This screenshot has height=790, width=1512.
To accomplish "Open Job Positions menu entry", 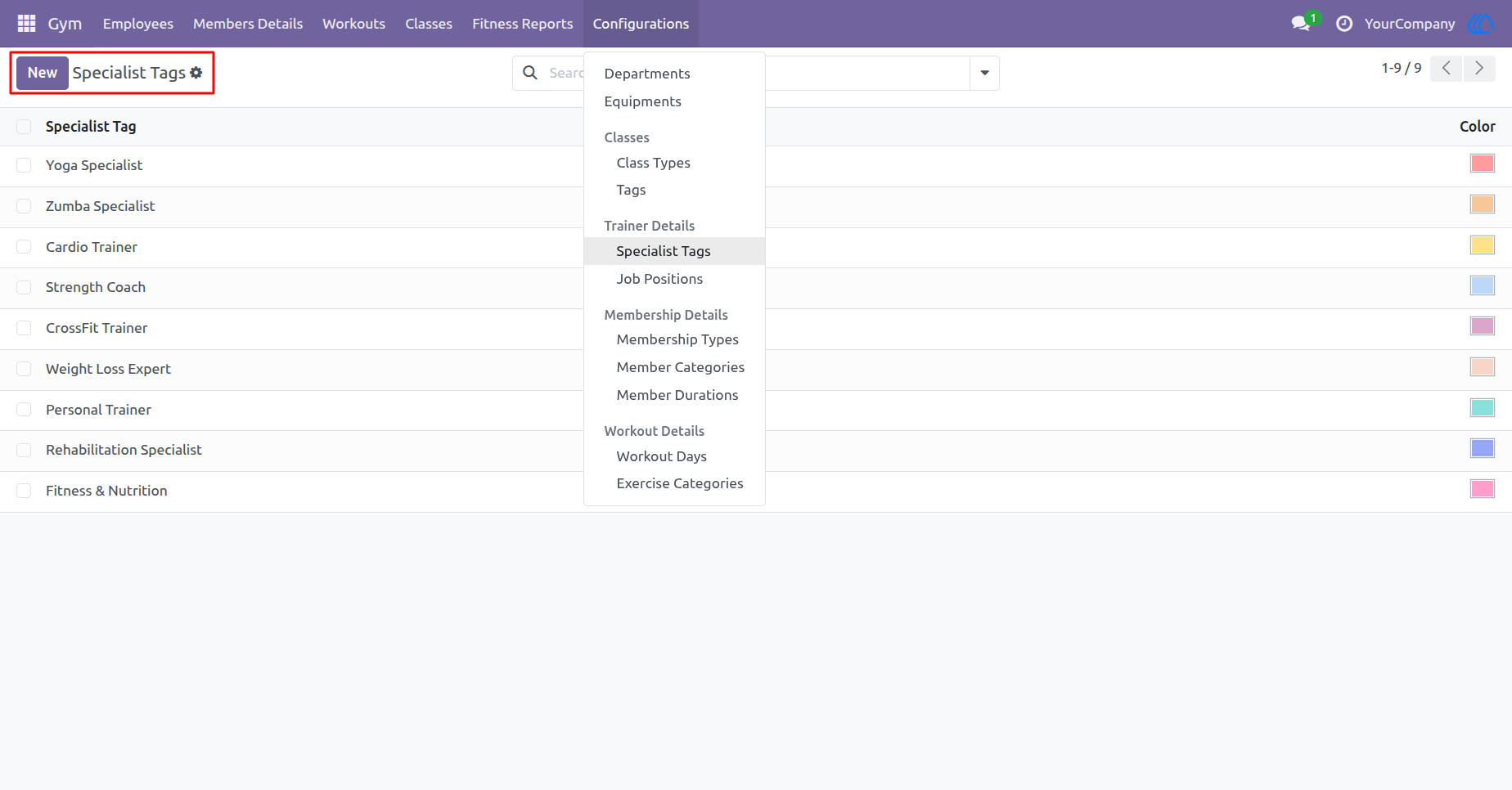I will point(659,279).
